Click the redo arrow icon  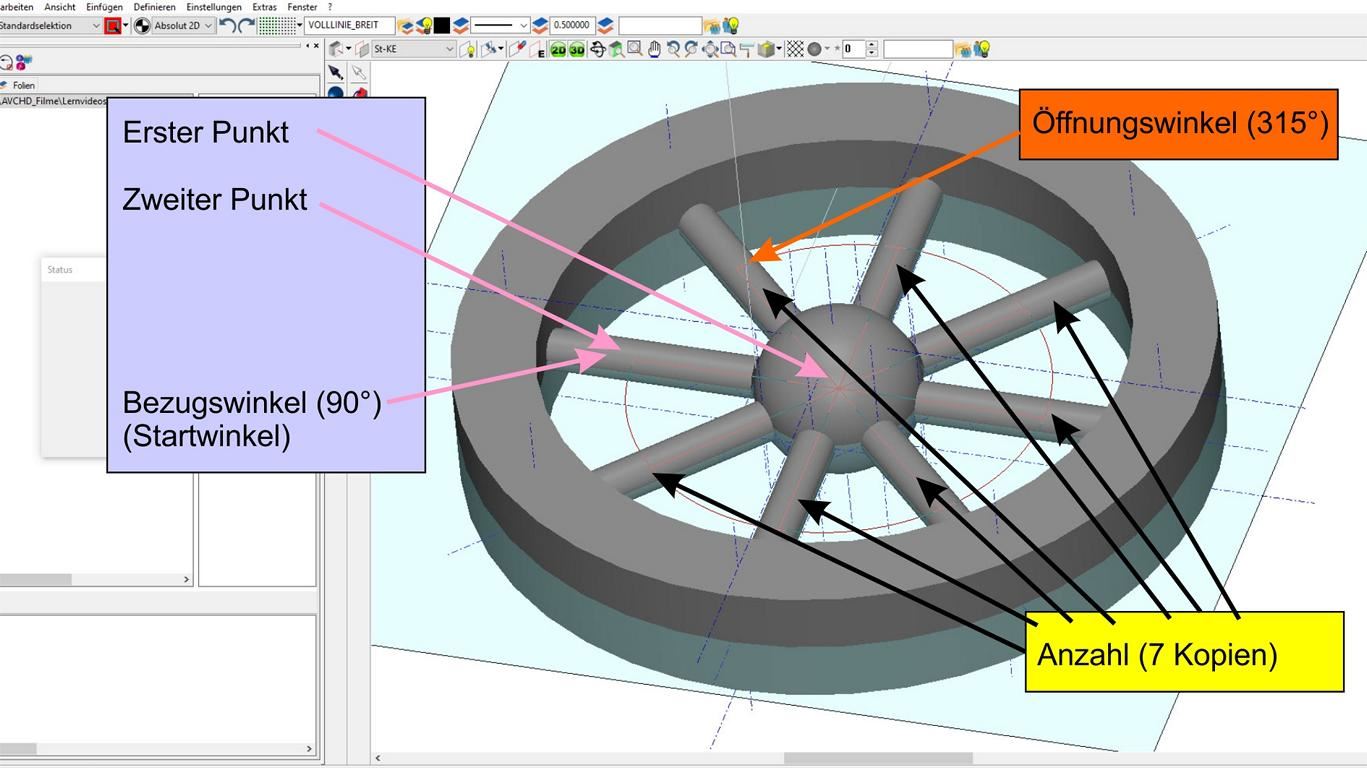(x=246, y=26)
